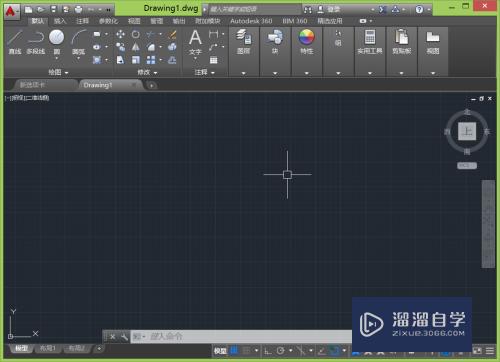500x362 pixels.
Task: Select the Fillet tool in Modify panel
Action: pos(151,47)
